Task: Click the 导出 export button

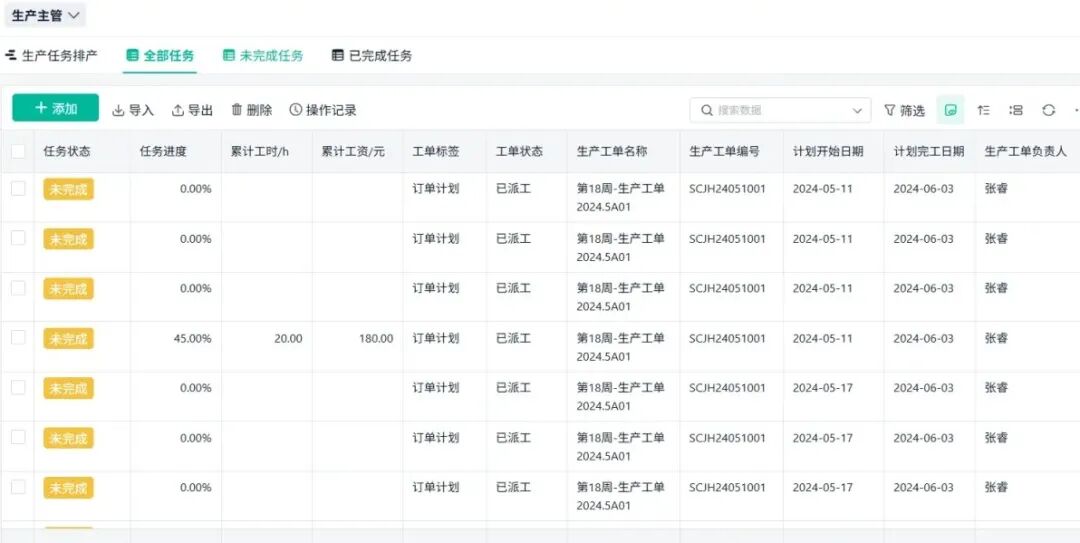Action: 192,110
